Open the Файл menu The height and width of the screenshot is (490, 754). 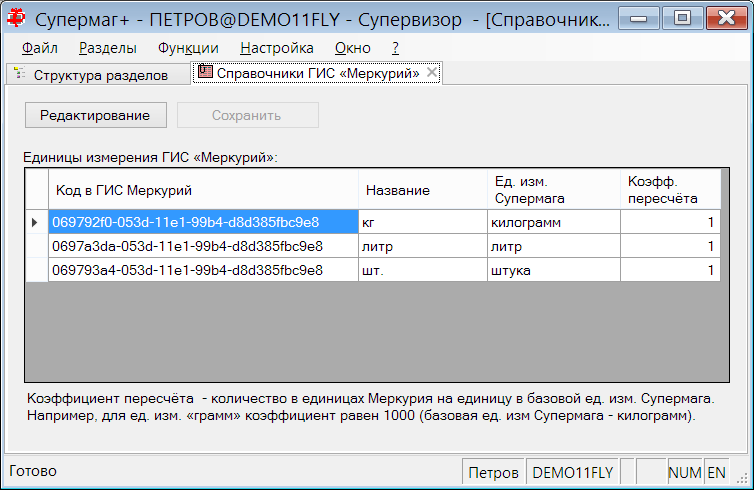click(40, 48)
